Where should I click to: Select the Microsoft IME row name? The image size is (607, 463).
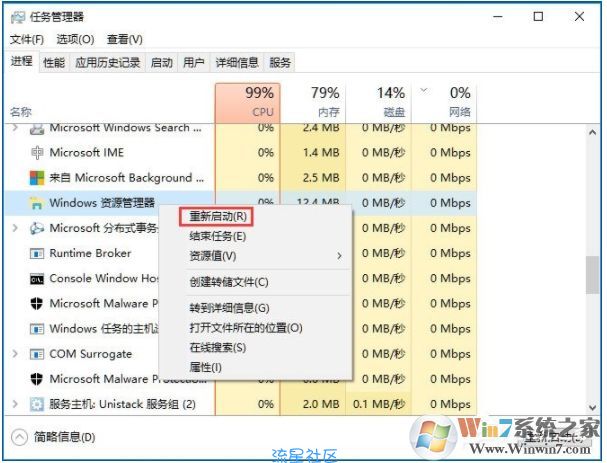(x=87, y=153)
